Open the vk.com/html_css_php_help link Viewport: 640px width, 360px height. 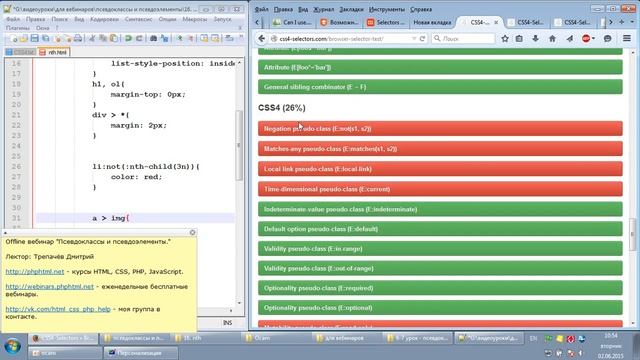(58, 309)
